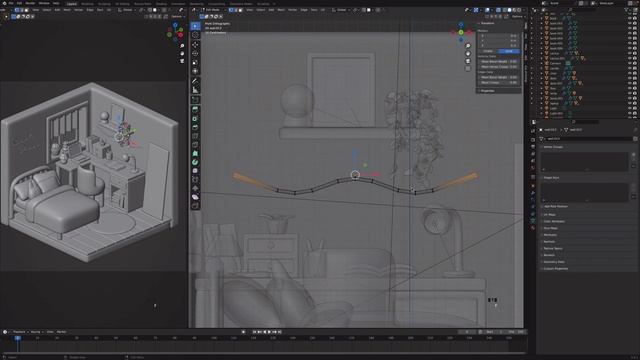This screenshot has width=640, height=360.
Task: Select the Knife tool
Action: coord(196,144)
